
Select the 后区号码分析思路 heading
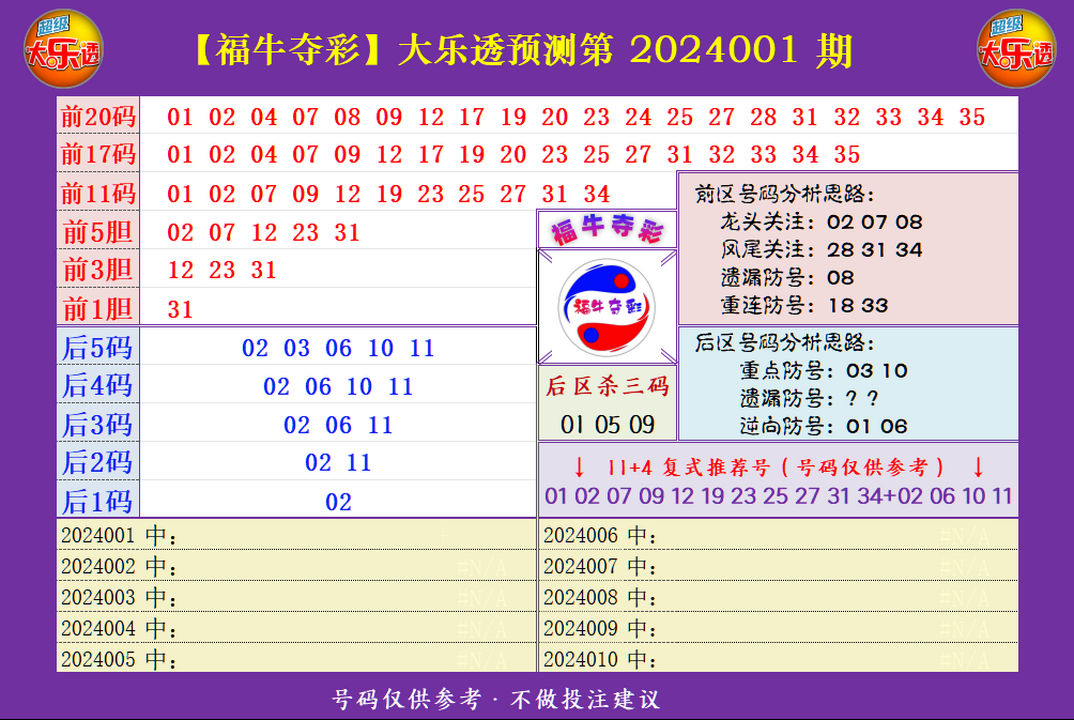tap(785, 343)
